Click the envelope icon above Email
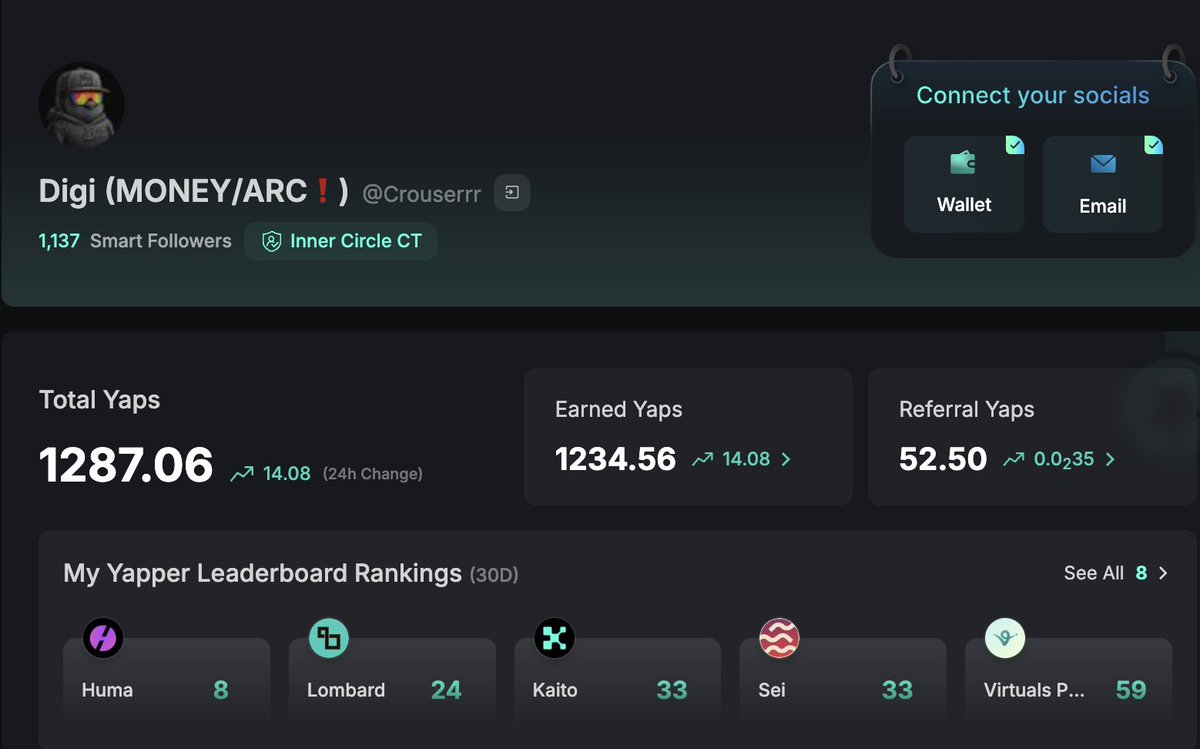The image size is (1200, 749). coord(1103,163)
